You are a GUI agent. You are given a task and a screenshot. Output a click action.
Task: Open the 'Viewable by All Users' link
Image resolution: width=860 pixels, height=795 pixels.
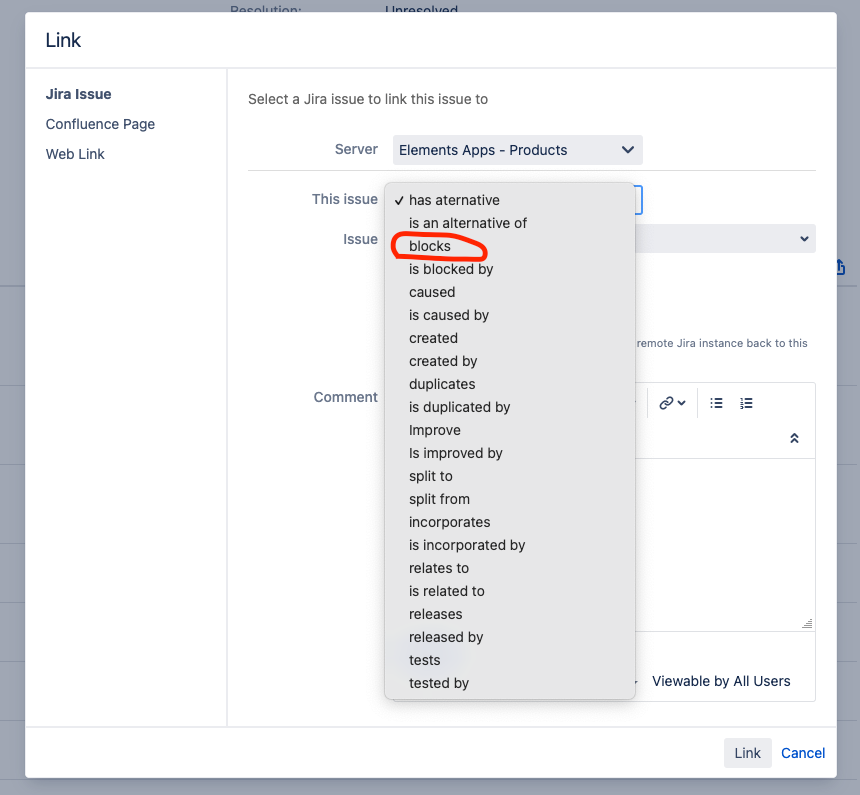[x=721, y=680]
